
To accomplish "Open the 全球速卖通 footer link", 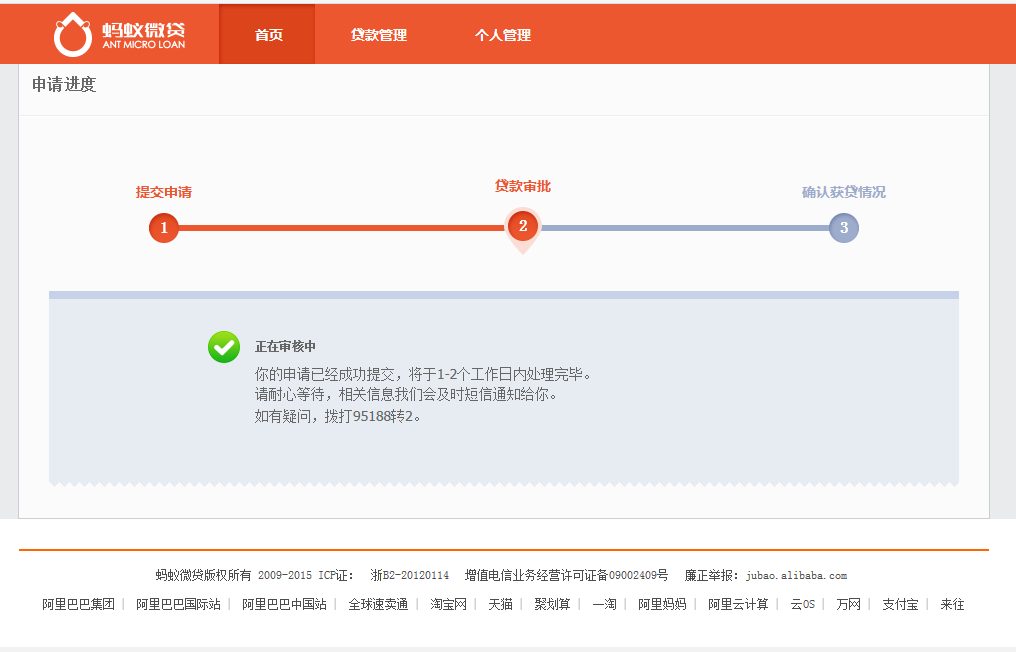I will tap(378, 604).
